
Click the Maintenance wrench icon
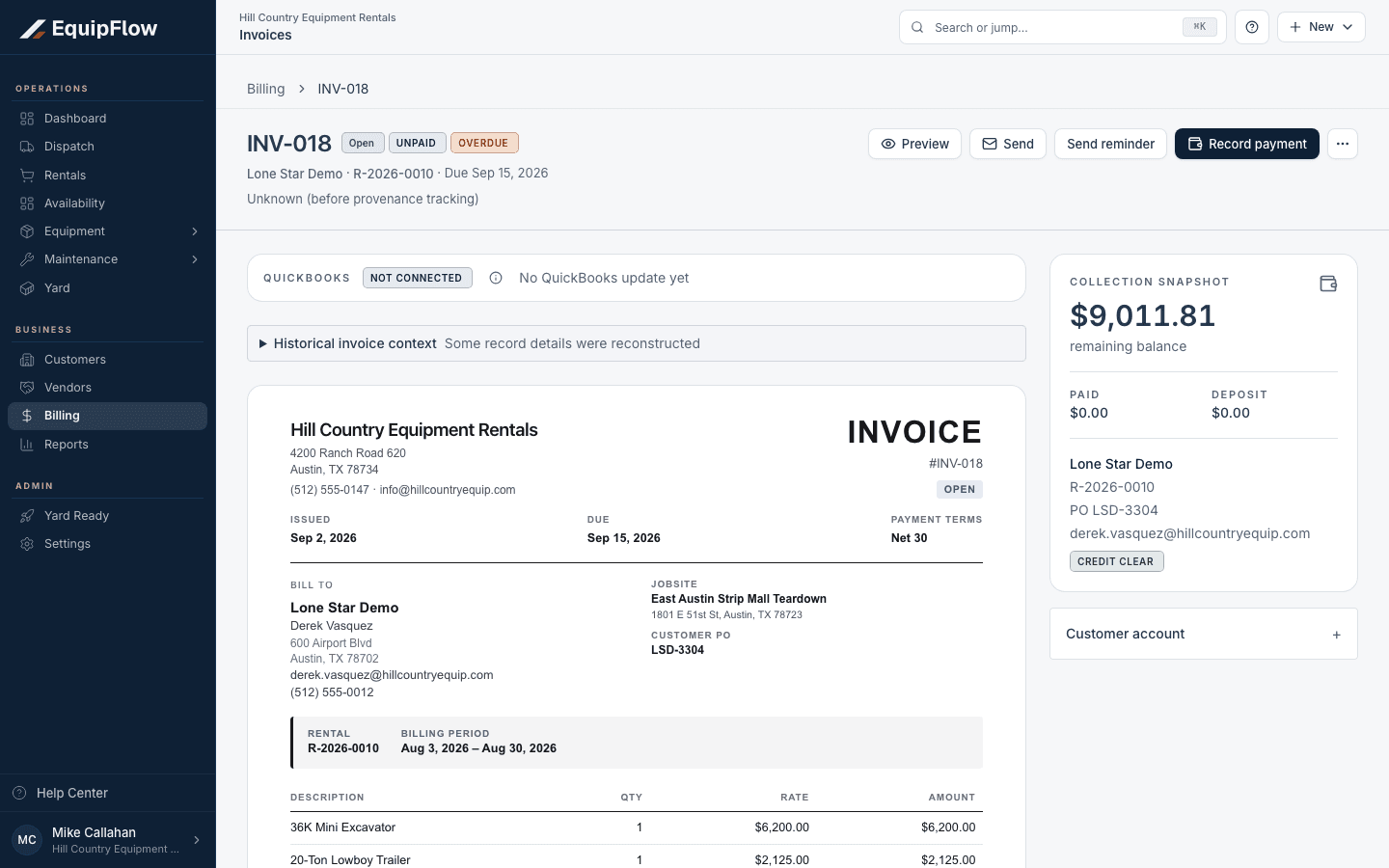pyautogui.click(x=27, y=259)
